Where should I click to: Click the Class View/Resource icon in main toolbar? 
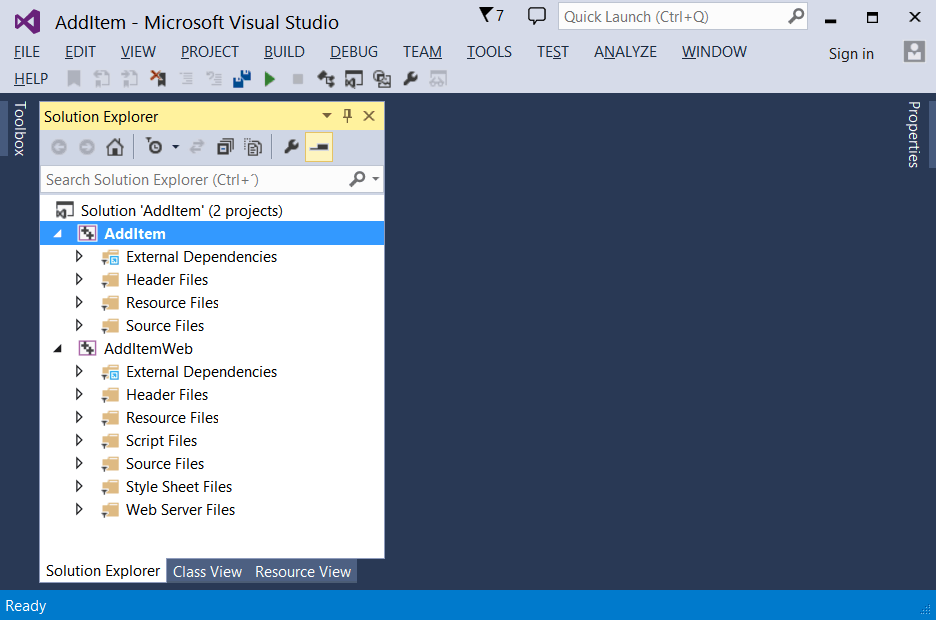pyautogui.click(x=382, y=79)
